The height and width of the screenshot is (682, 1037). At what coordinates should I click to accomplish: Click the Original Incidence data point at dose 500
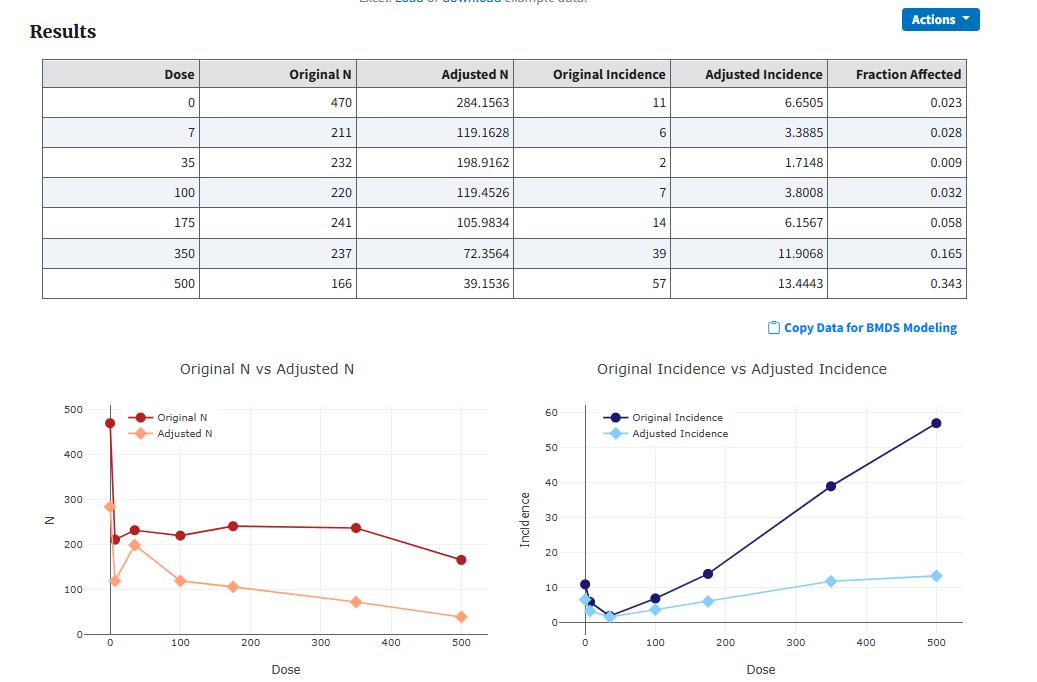(936, 423)
